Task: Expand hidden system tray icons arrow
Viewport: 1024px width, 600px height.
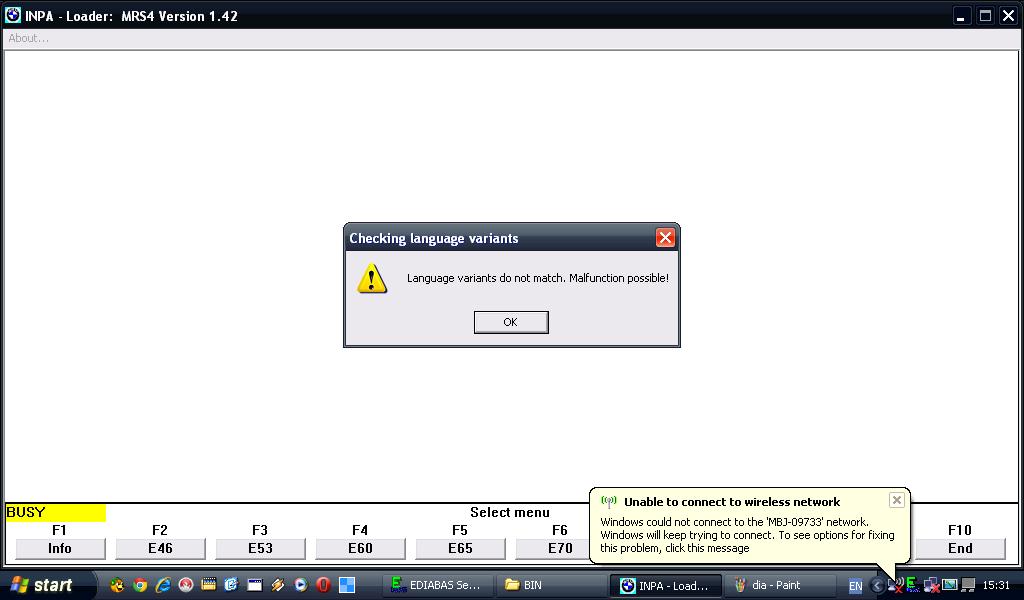Action: [x=877, y=586]
